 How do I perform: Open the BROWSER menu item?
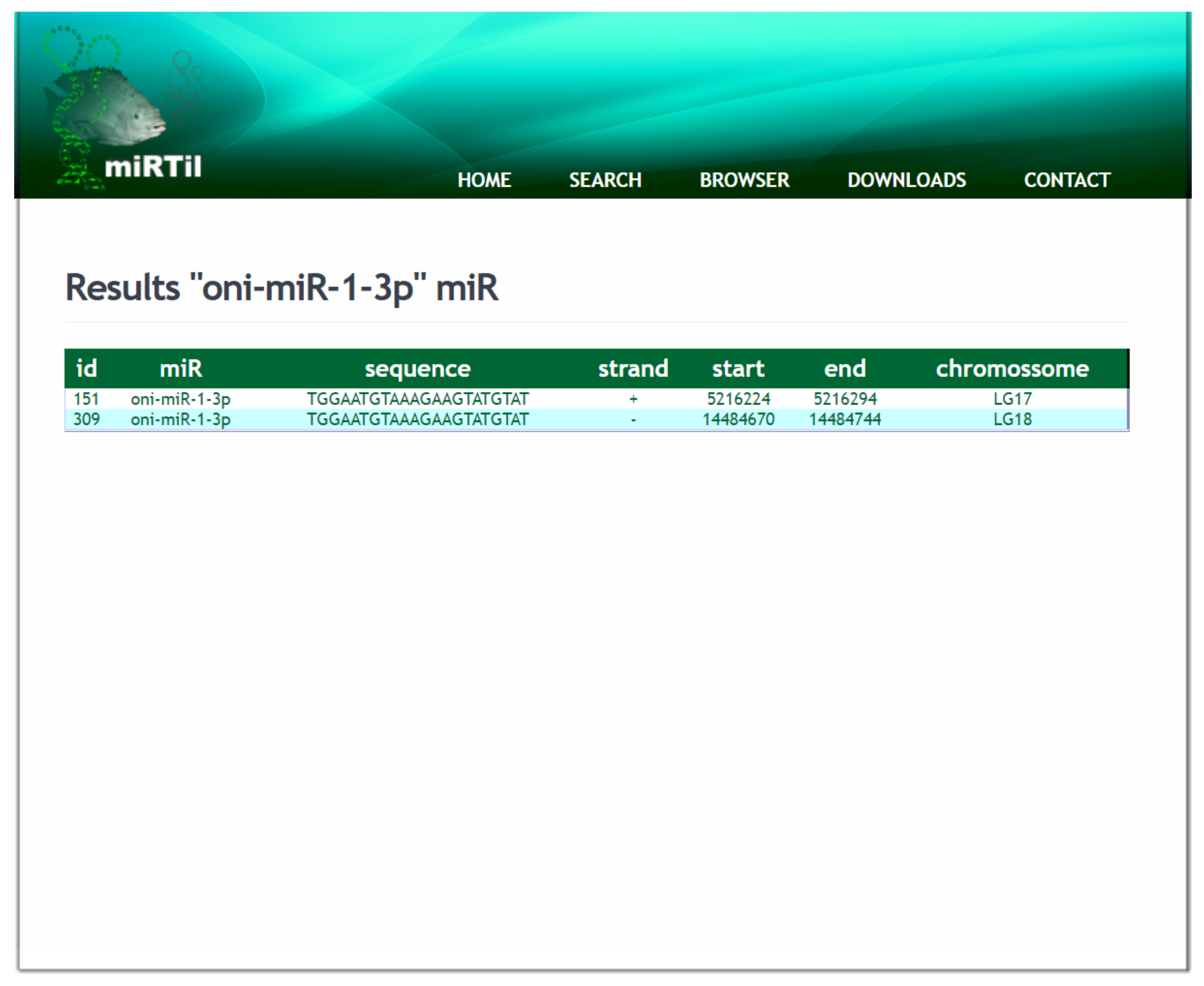coord(744,180)
